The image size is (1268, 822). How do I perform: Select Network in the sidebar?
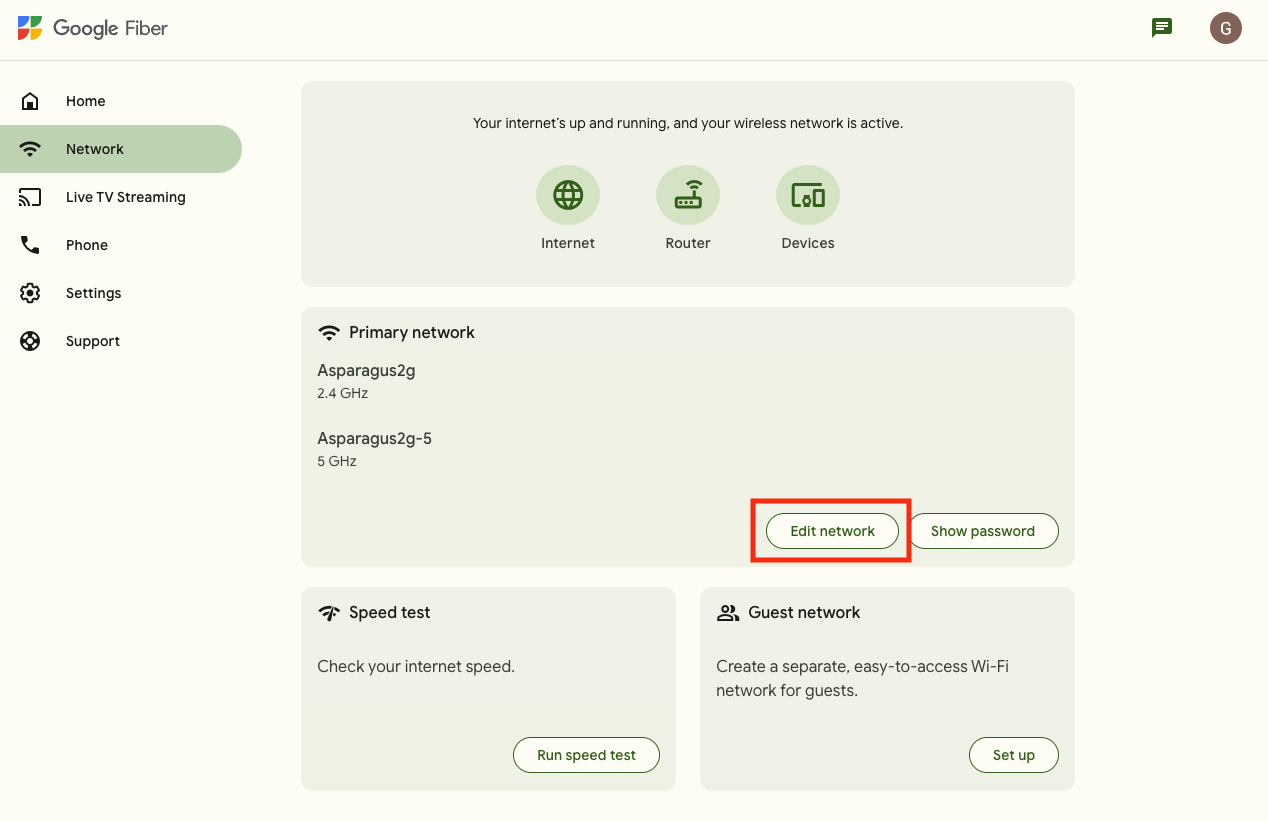95,149
